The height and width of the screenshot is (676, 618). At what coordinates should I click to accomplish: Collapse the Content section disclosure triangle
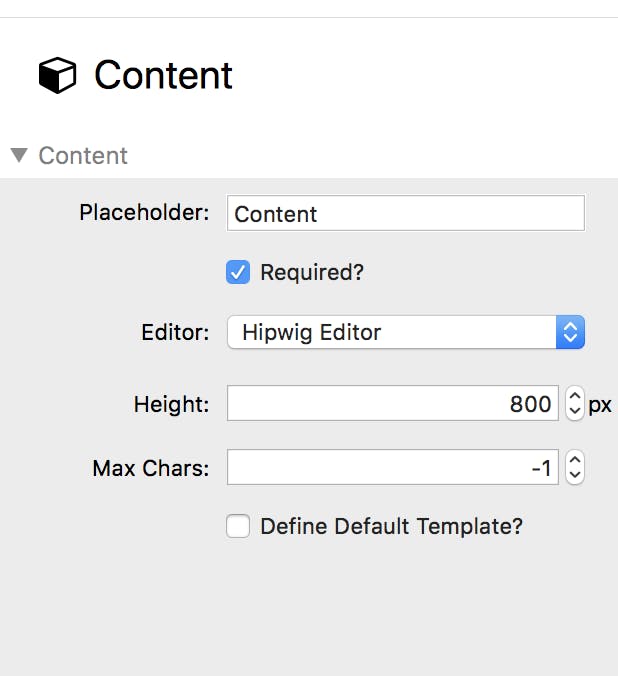click(x=18, y=155)
